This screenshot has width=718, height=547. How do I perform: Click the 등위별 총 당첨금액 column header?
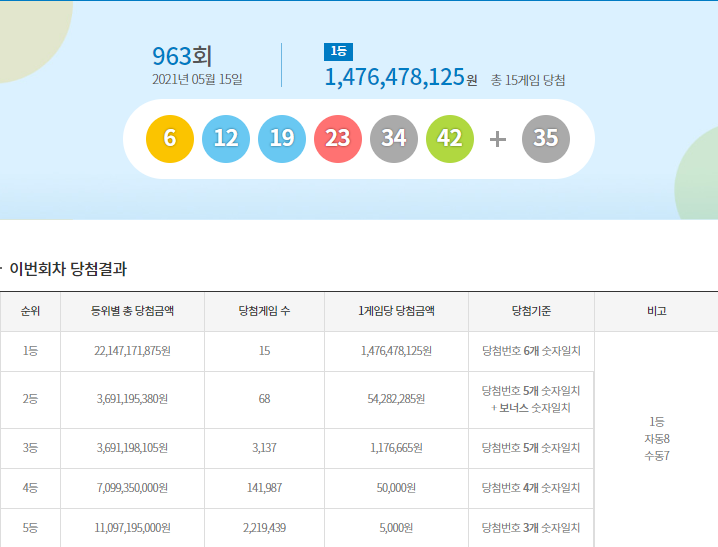point(132,311)
